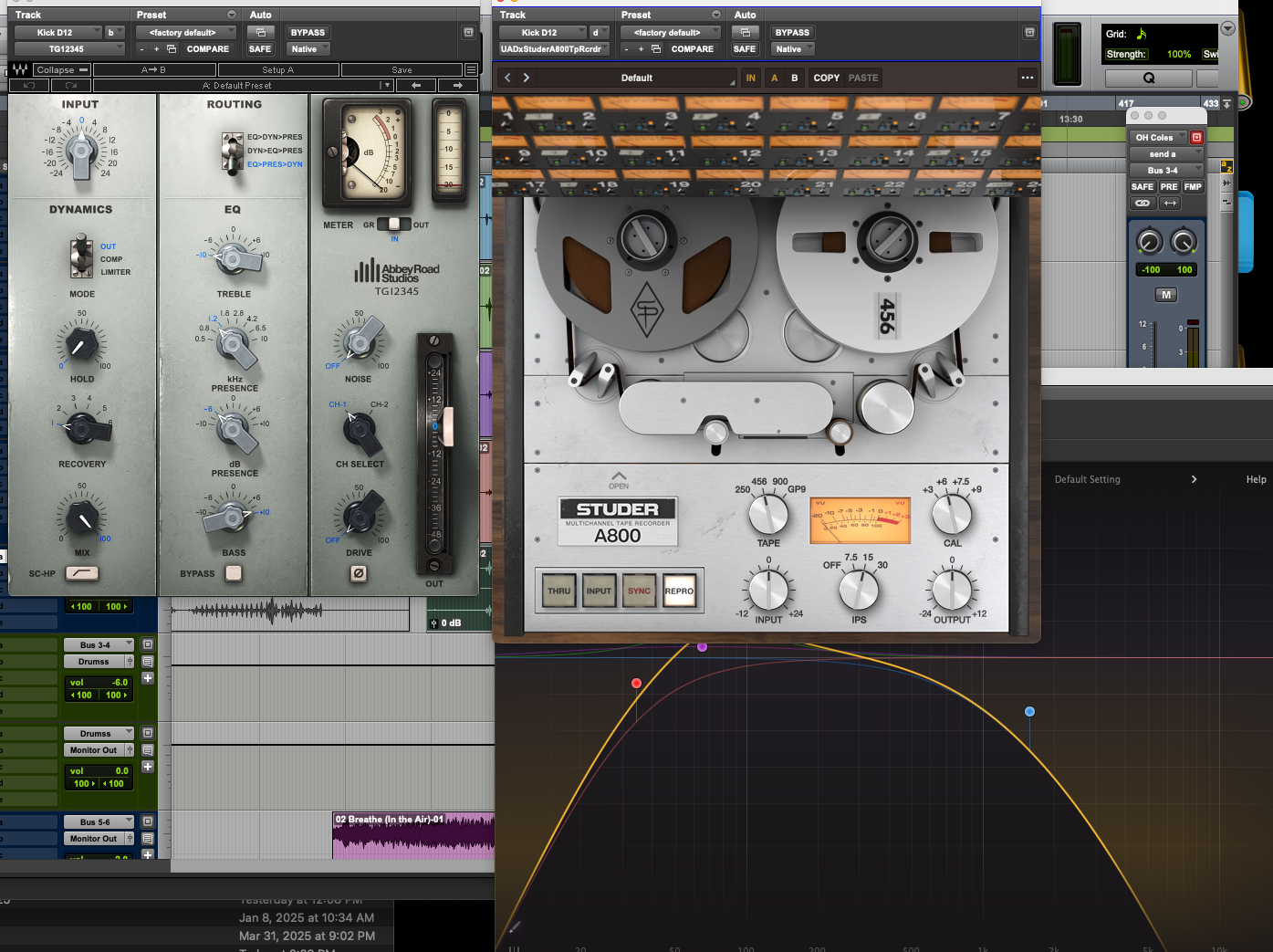Screen dimensions: 1273x952
Task: Click the square icon next to Bus 5-6
Action: tap(148, 821)
